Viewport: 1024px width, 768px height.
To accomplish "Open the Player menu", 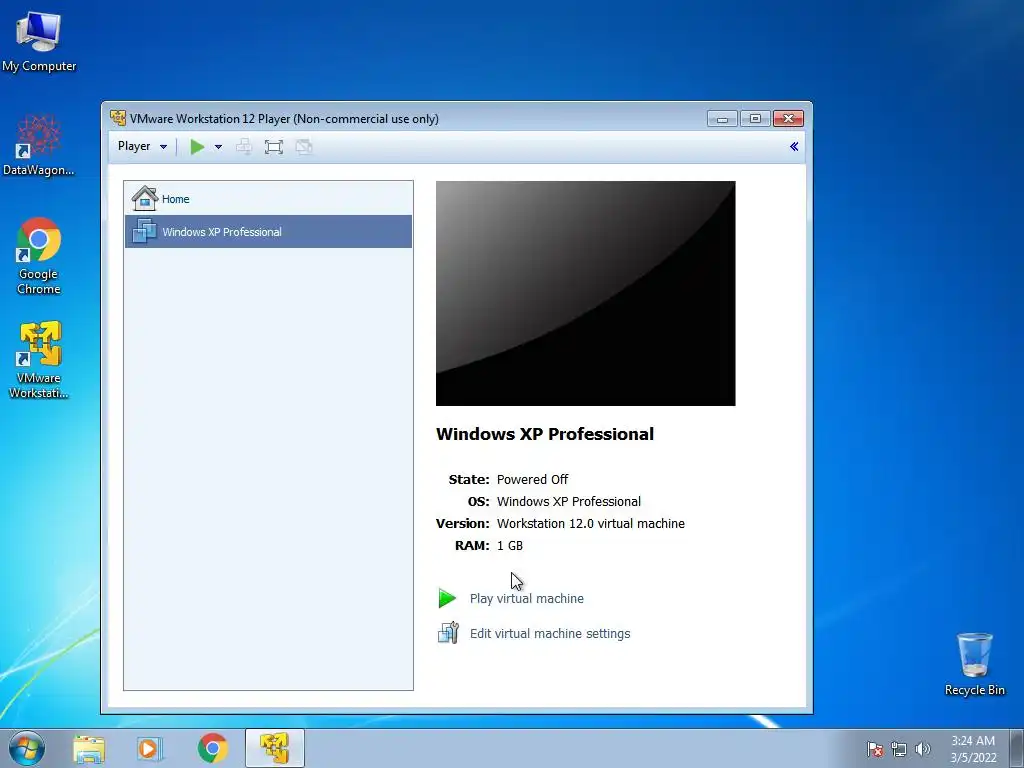I will pyautogui.click(x=142, y=146).
